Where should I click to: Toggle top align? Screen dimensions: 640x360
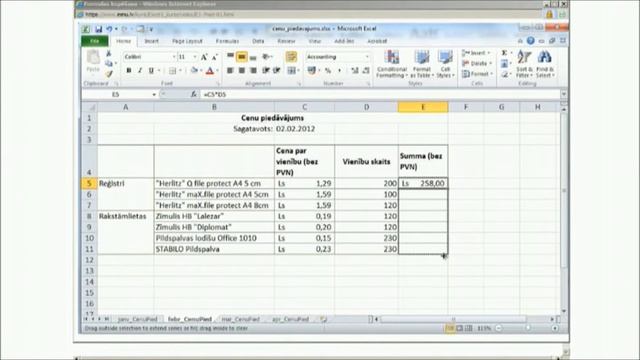coord(230,57)
